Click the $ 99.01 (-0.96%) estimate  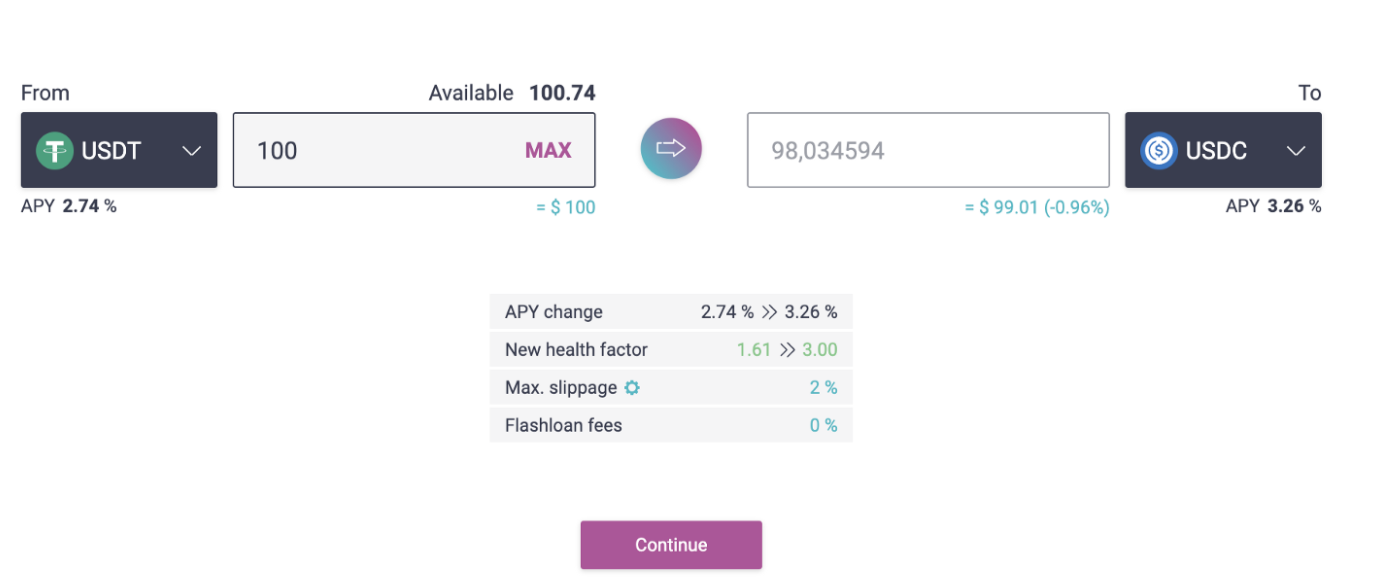1037,208
